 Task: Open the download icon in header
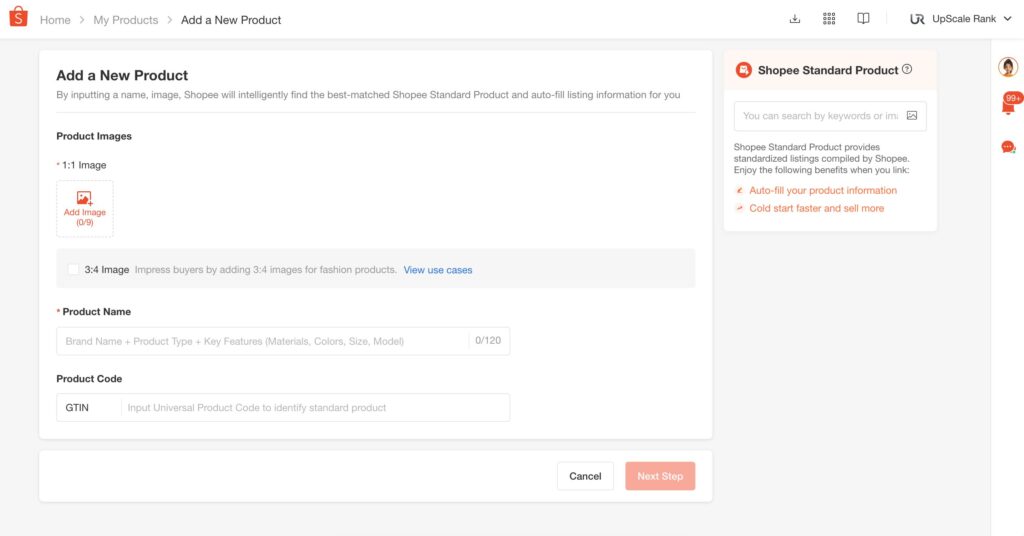[795, 19]
